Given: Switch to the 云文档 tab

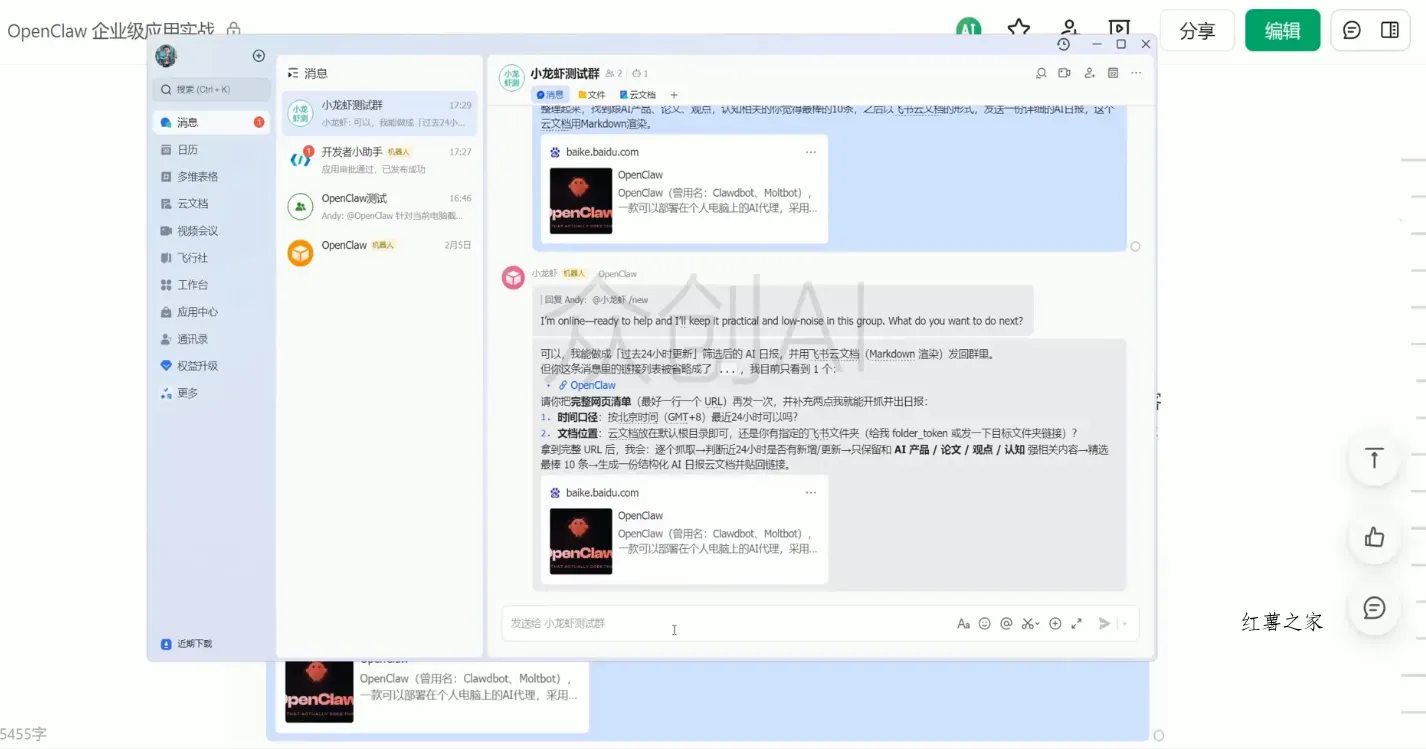Looking at the screenshot, I should (x=640, y=95).
